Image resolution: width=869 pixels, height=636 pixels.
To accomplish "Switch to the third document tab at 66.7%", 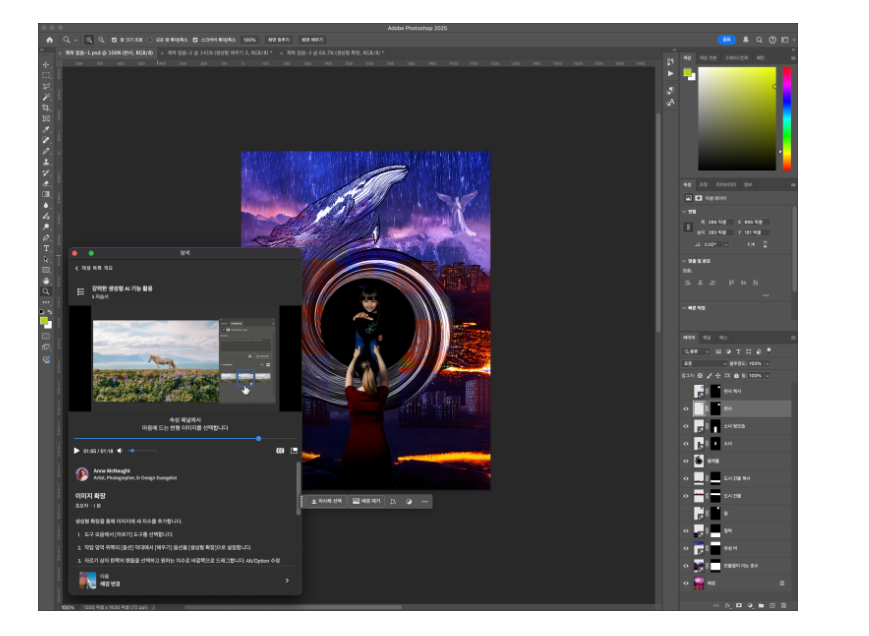I will click(335, 53).
